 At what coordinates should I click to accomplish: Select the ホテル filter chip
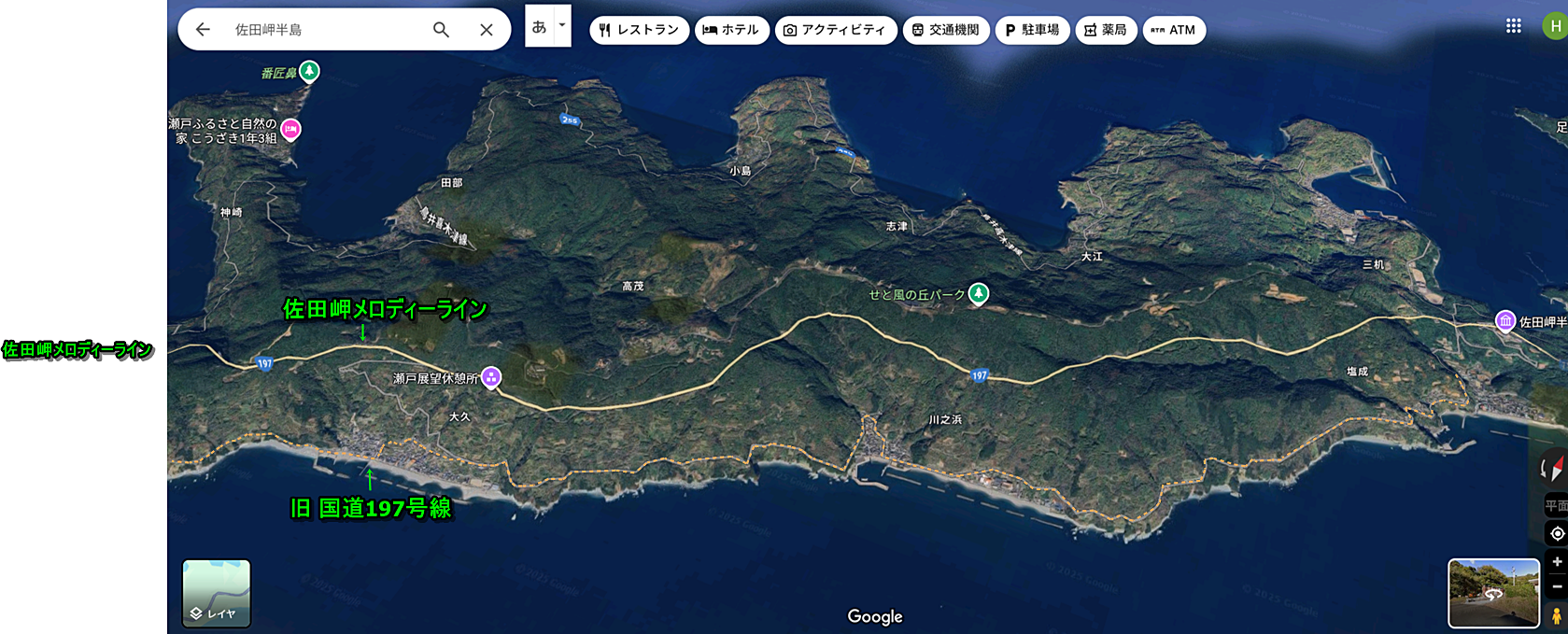731,30
